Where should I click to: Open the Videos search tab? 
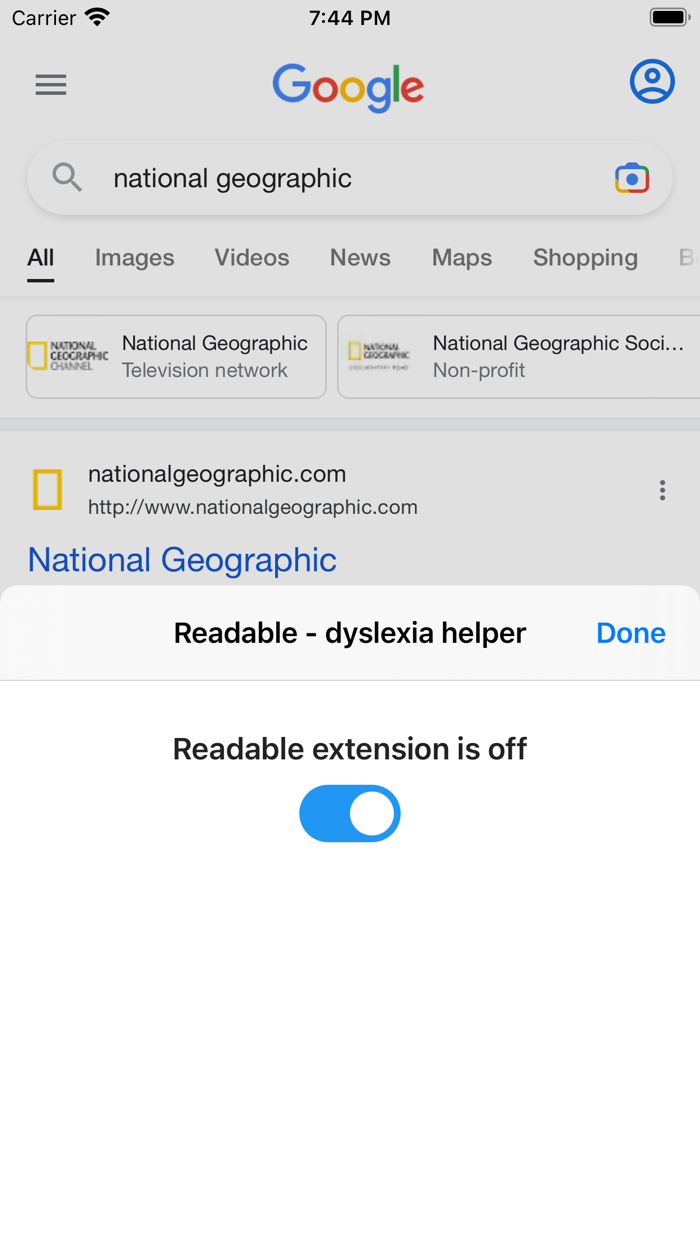(251, 258)
